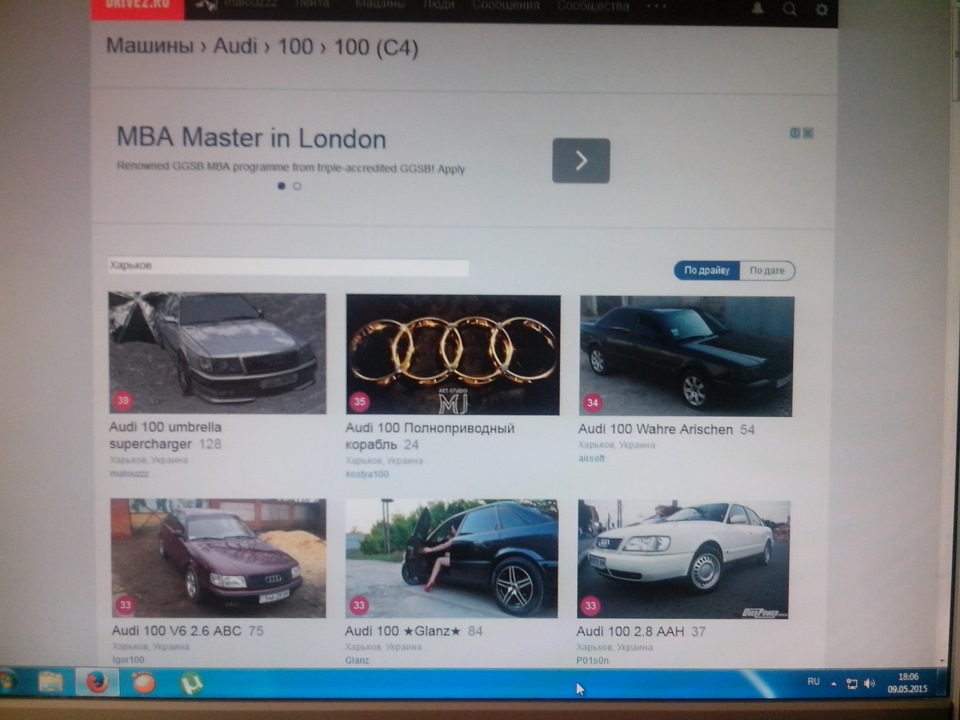The height and width of the screenshot is (720, 960).
Task: Open the site search magnifier icon
Action: pos(790,8)
